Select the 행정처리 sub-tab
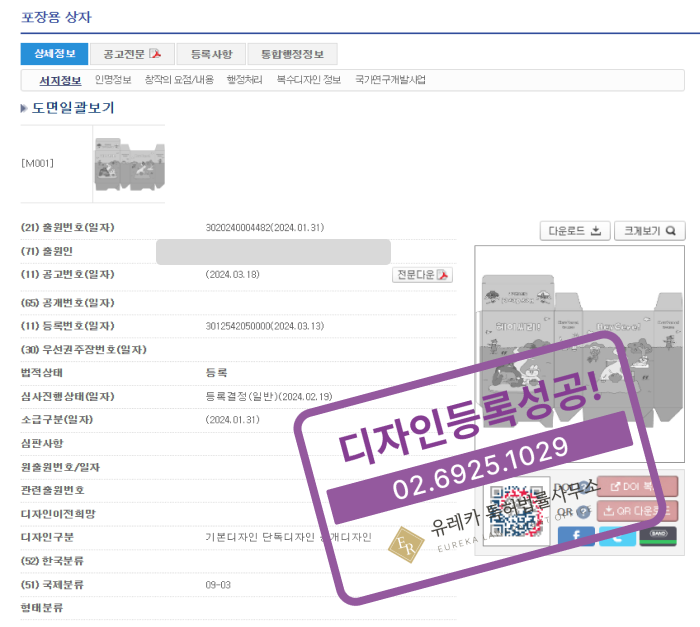 [x=245, y=79]
